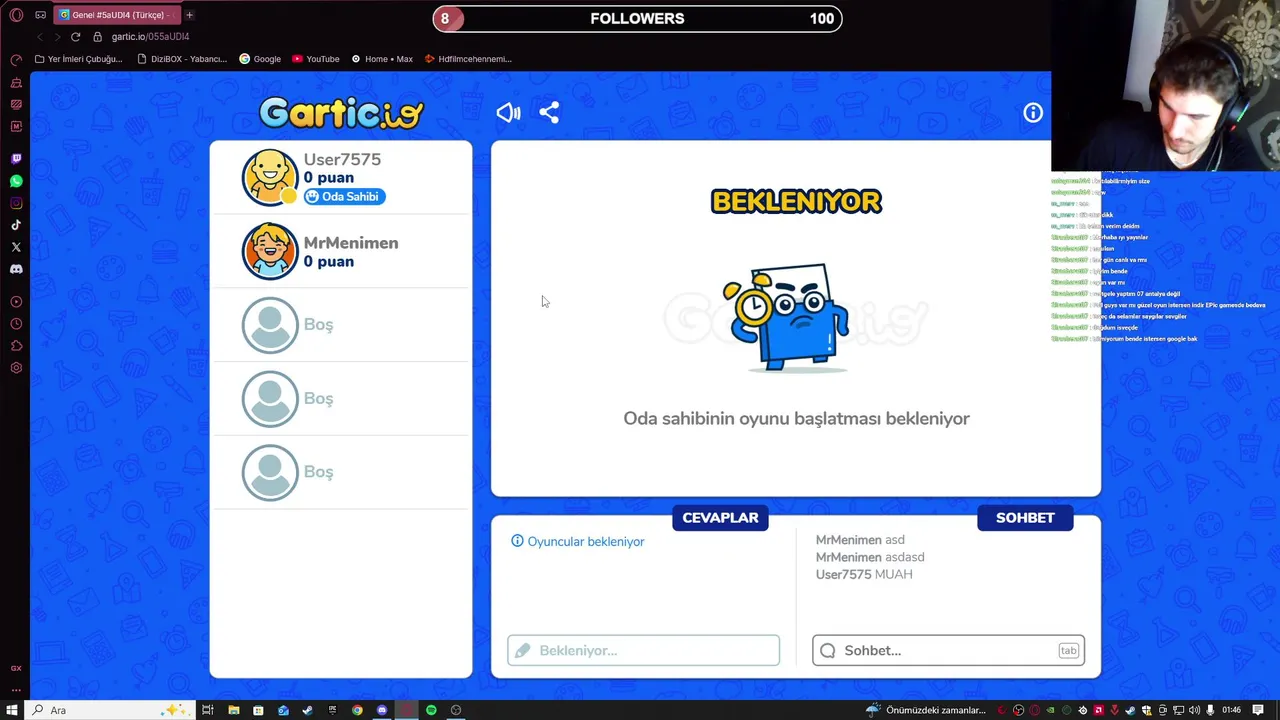Open File Explorer from taskbar

coord(233,710)
